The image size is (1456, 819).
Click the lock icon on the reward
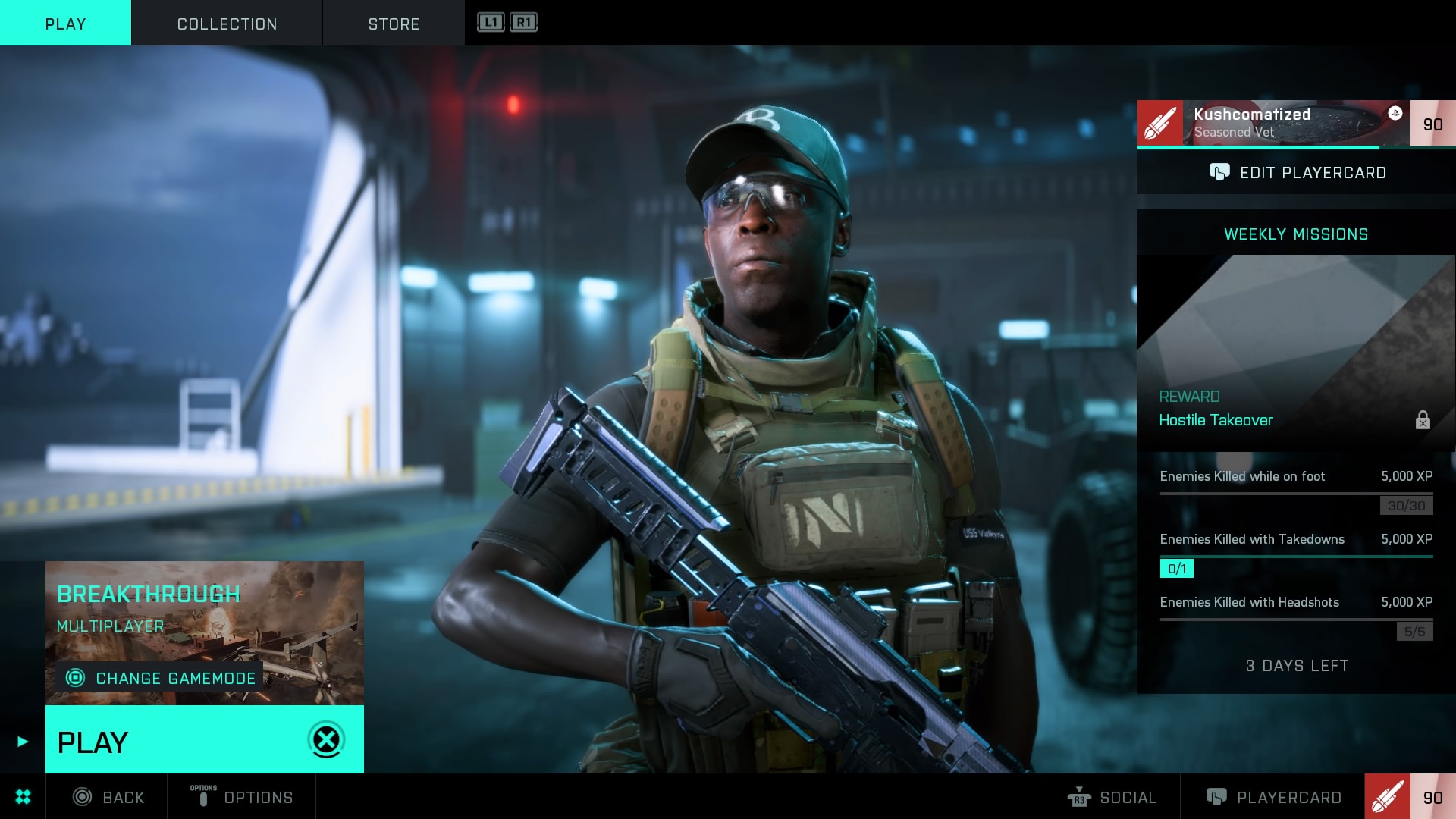coord(1423,420)
